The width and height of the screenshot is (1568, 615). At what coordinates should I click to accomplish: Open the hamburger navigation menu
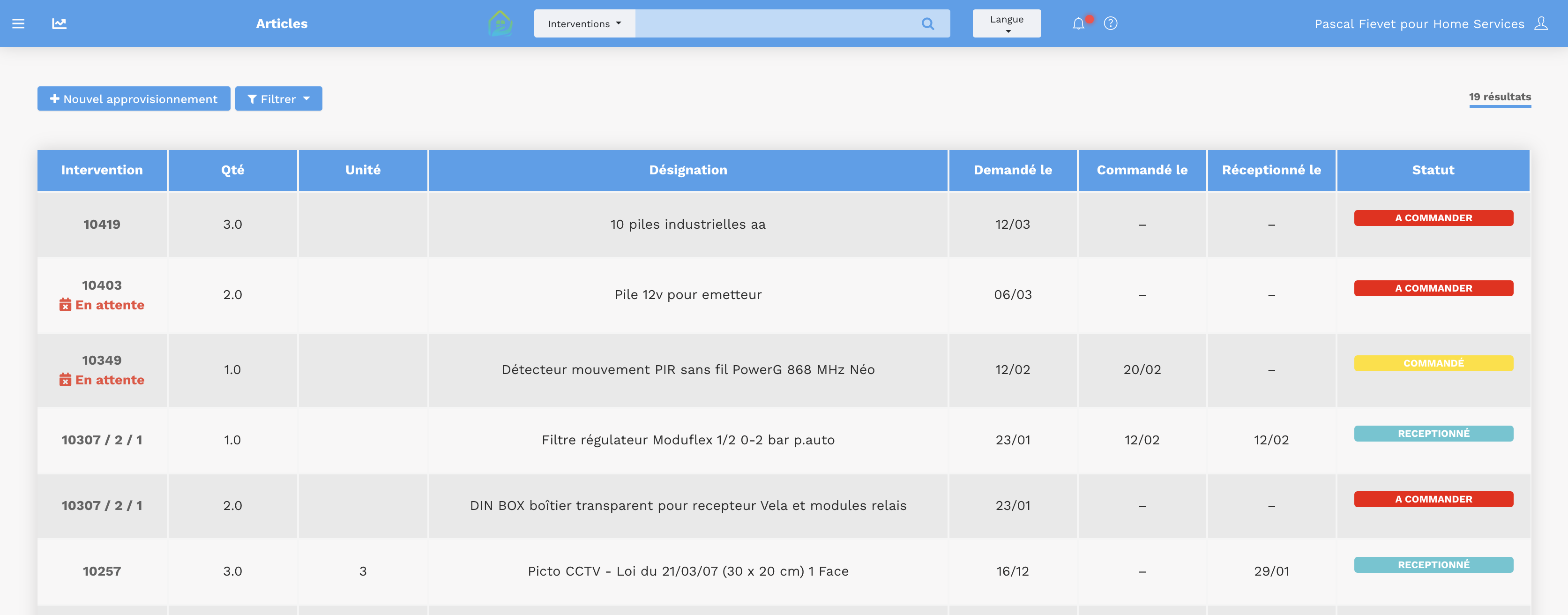[x=18, y=24]
